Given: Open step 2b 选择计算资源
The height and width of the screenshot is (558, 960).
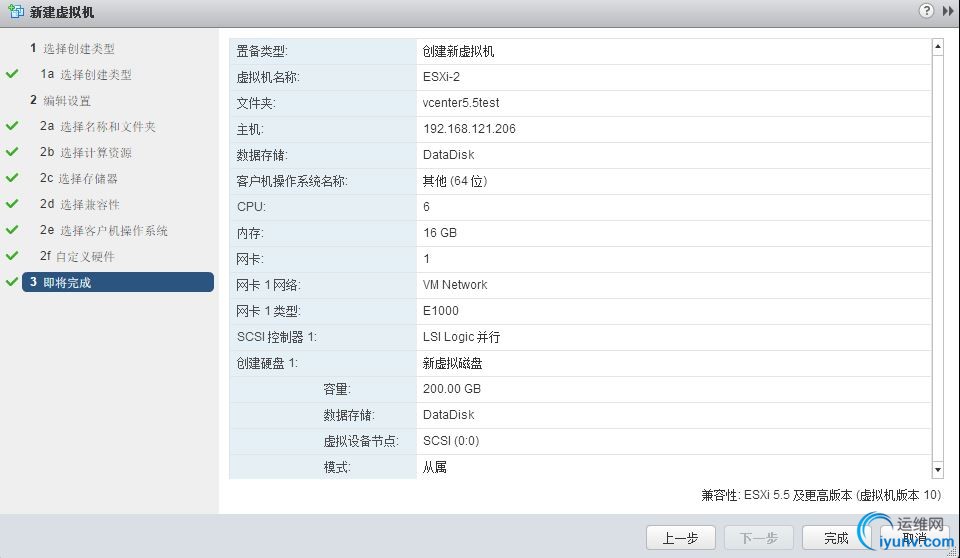Looking at the screenshot, I should (86, 153).
